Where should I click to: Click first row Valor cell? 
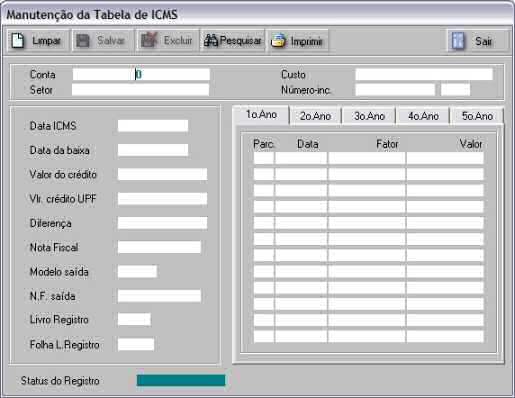[445, 158]
